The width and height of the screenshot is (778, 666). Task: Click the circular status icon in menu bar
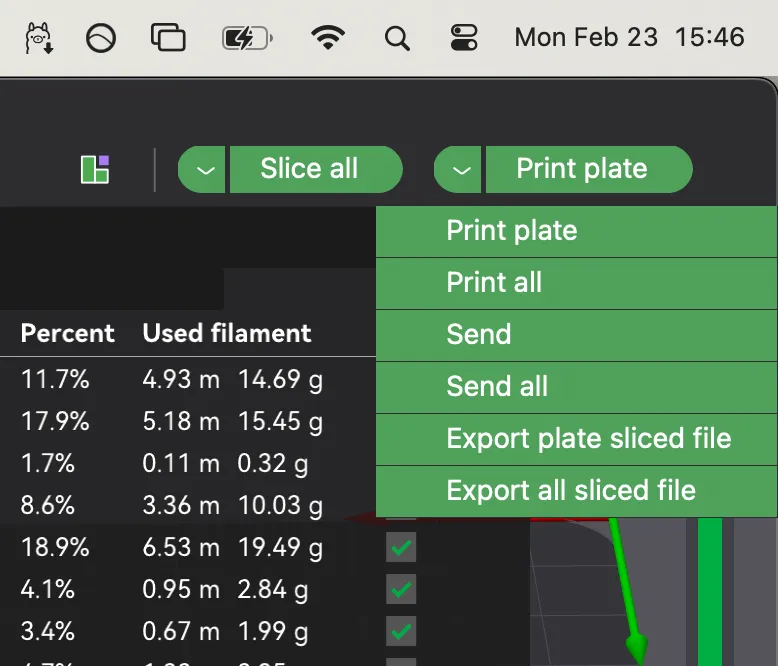point(101,38)
